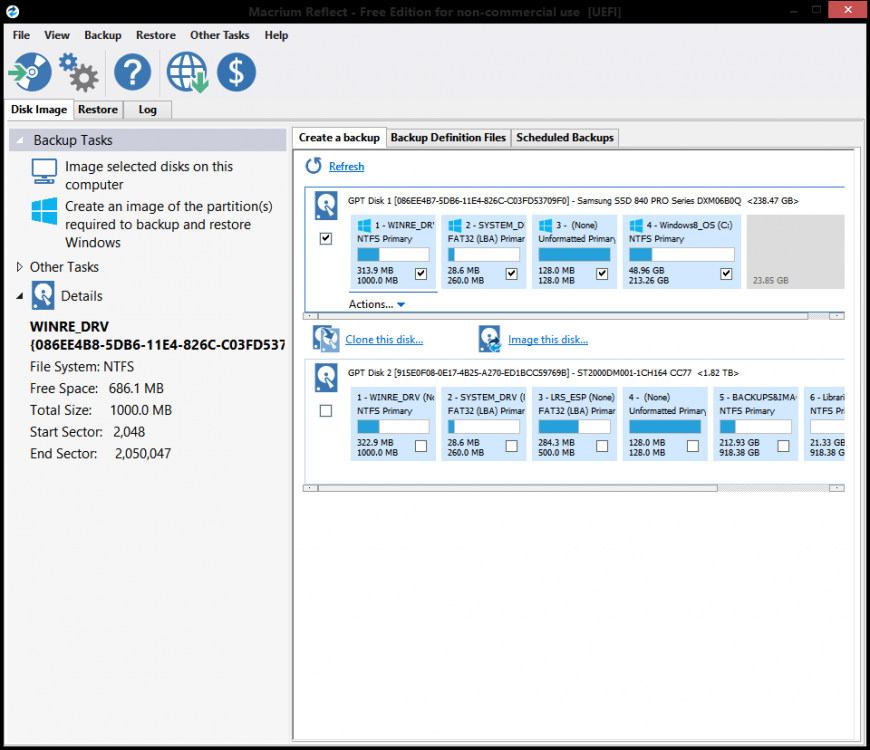Viewport: 870px width, 750px height.
Task: Click Windows flag icon on 1 - WINRE_DRV partition
Action: point(364,225)
